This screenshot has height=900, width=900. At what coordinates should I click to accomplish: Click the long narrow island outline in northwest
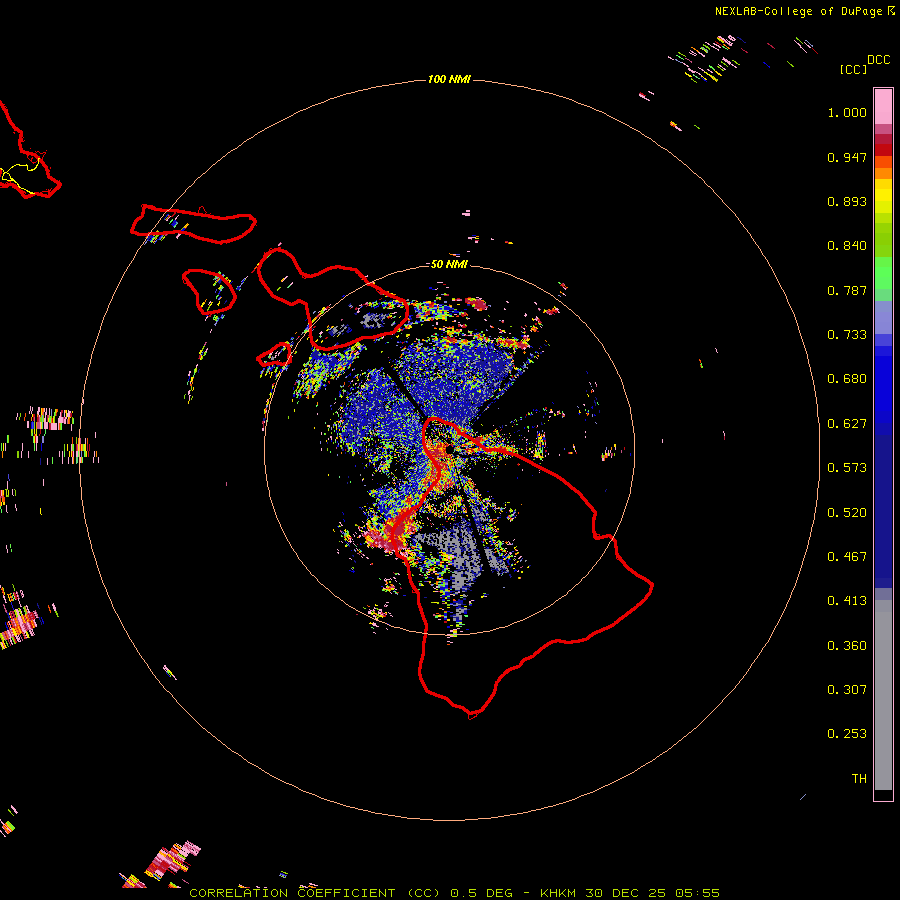click(193, 224)
